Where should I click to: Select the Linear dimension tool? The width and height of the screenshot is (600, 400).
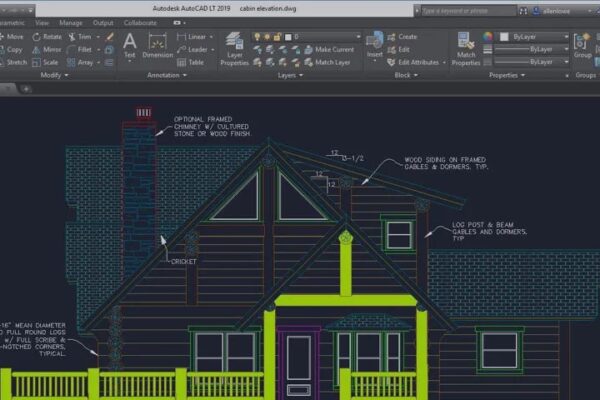[x=192, y=37]
